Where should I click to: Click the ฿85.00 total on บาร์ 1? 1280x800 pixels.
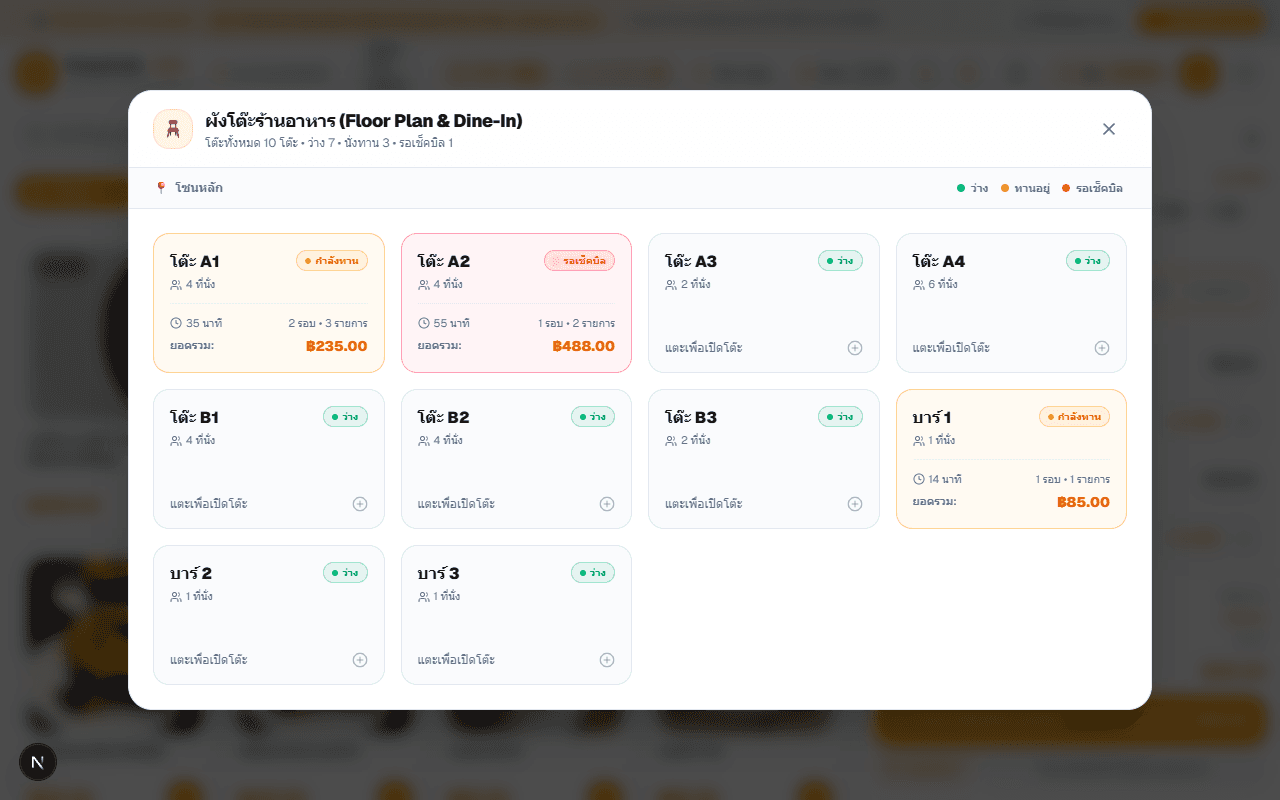click(x=1083, y=502)
